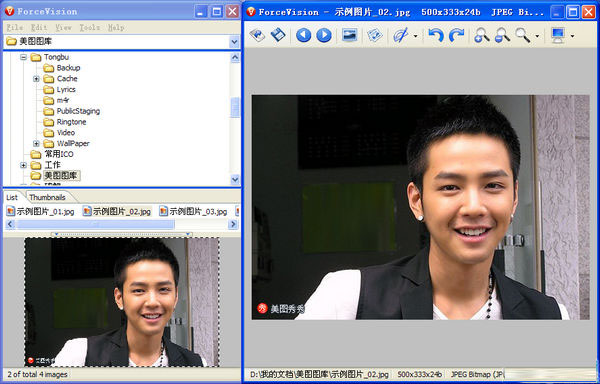The height and width of the screenshot is (384, 600).
Task: Click the Save floppy disk icon
Action: pyautogui.click(x=278, y=35)
